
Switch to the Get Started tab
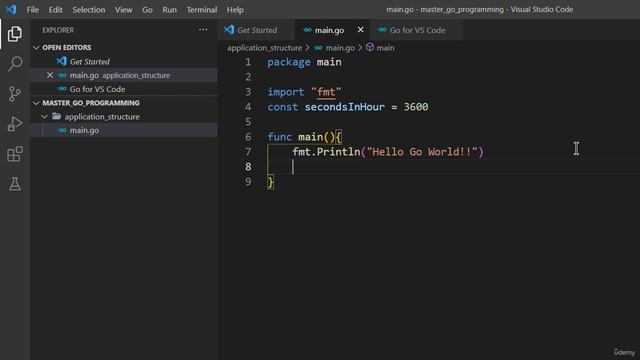[x=256, y=30]
